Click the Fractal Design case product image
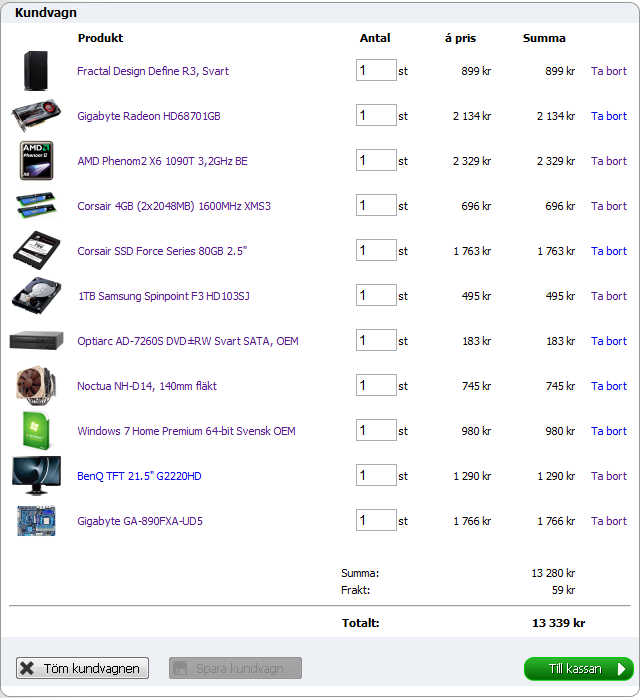Viewport: 643px width, 698px height. click(36, 71)
